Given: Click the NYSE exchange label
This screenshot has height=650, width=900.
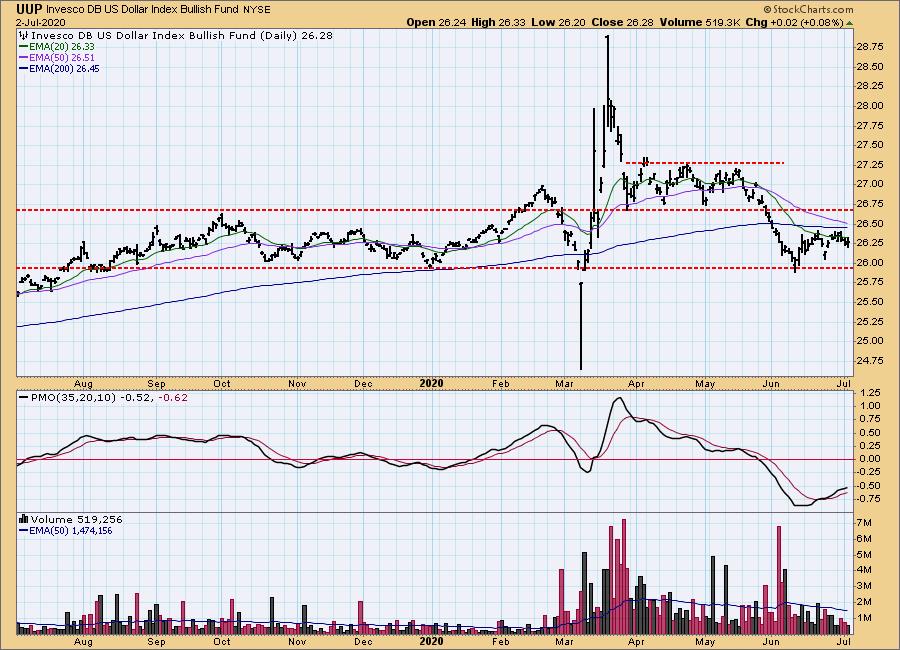Looking at the screenshot, I should tap(257, 9).
